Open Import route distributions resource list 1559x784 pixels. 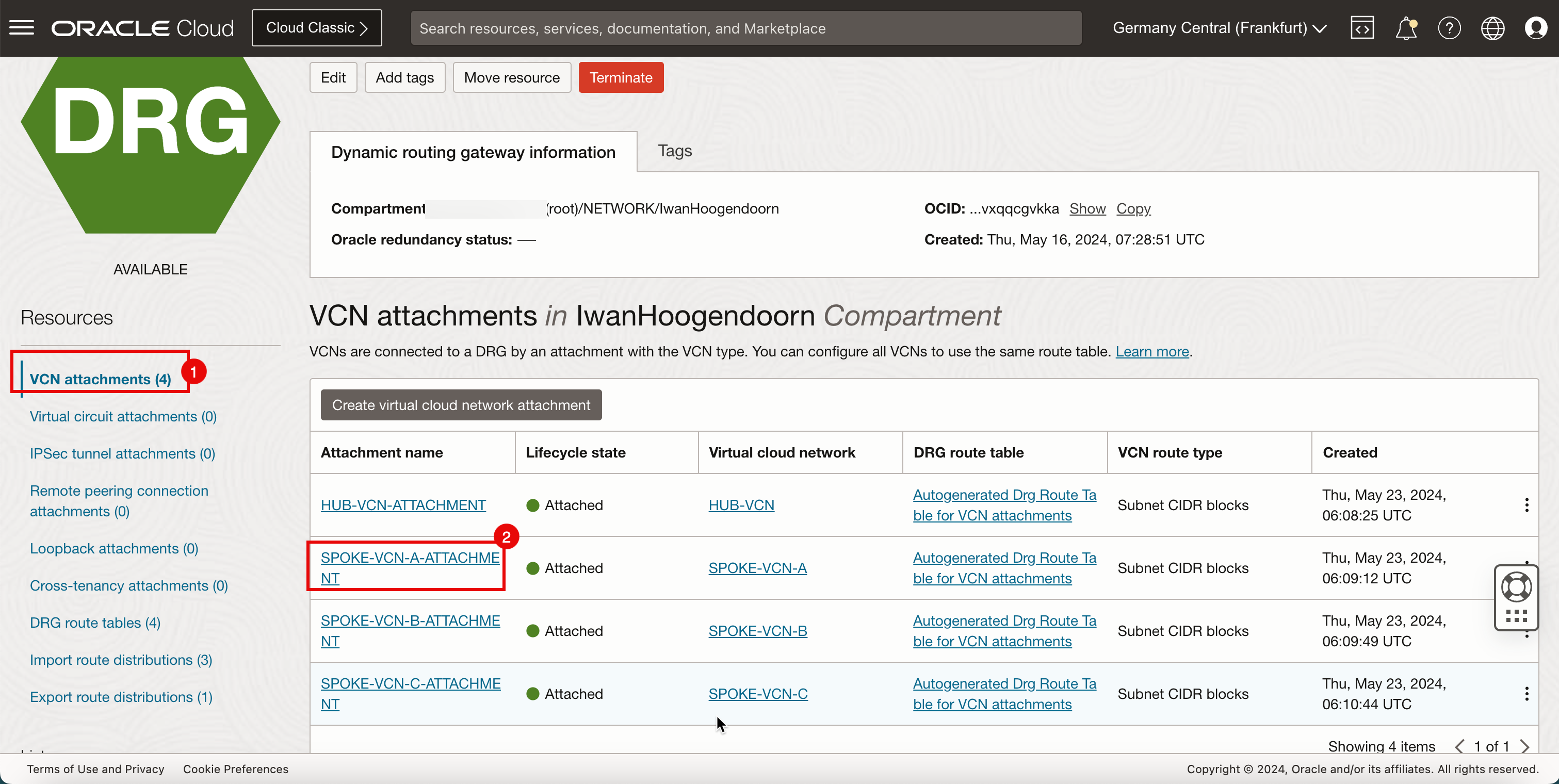click(120, 659)
